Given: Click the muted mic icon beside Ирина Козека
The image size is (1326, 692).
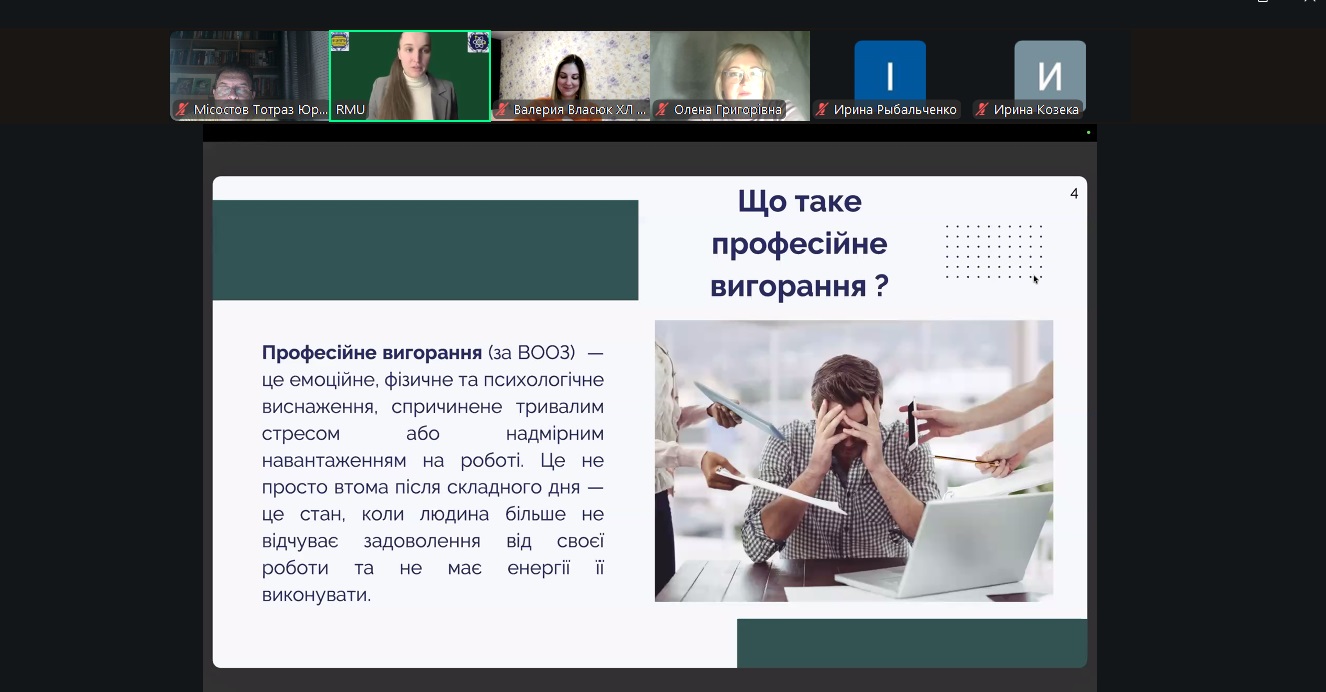Looking at the screenshot, I should [x=983, y=110].
